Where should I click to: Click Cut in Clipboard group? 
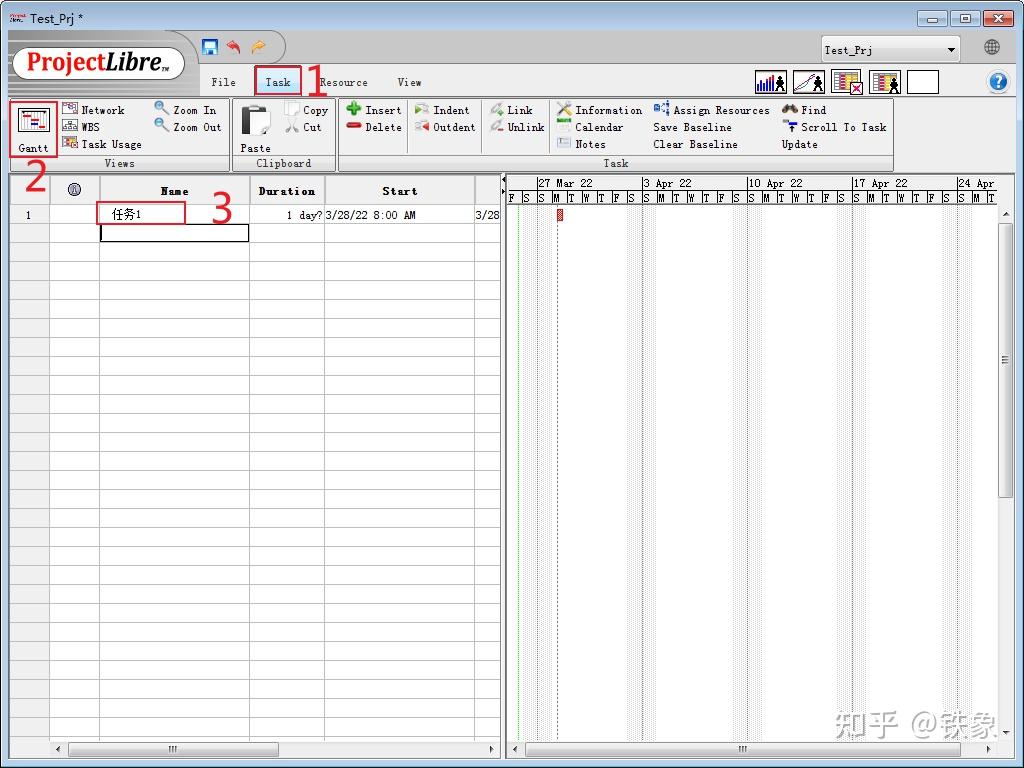(x=304, y=127)
